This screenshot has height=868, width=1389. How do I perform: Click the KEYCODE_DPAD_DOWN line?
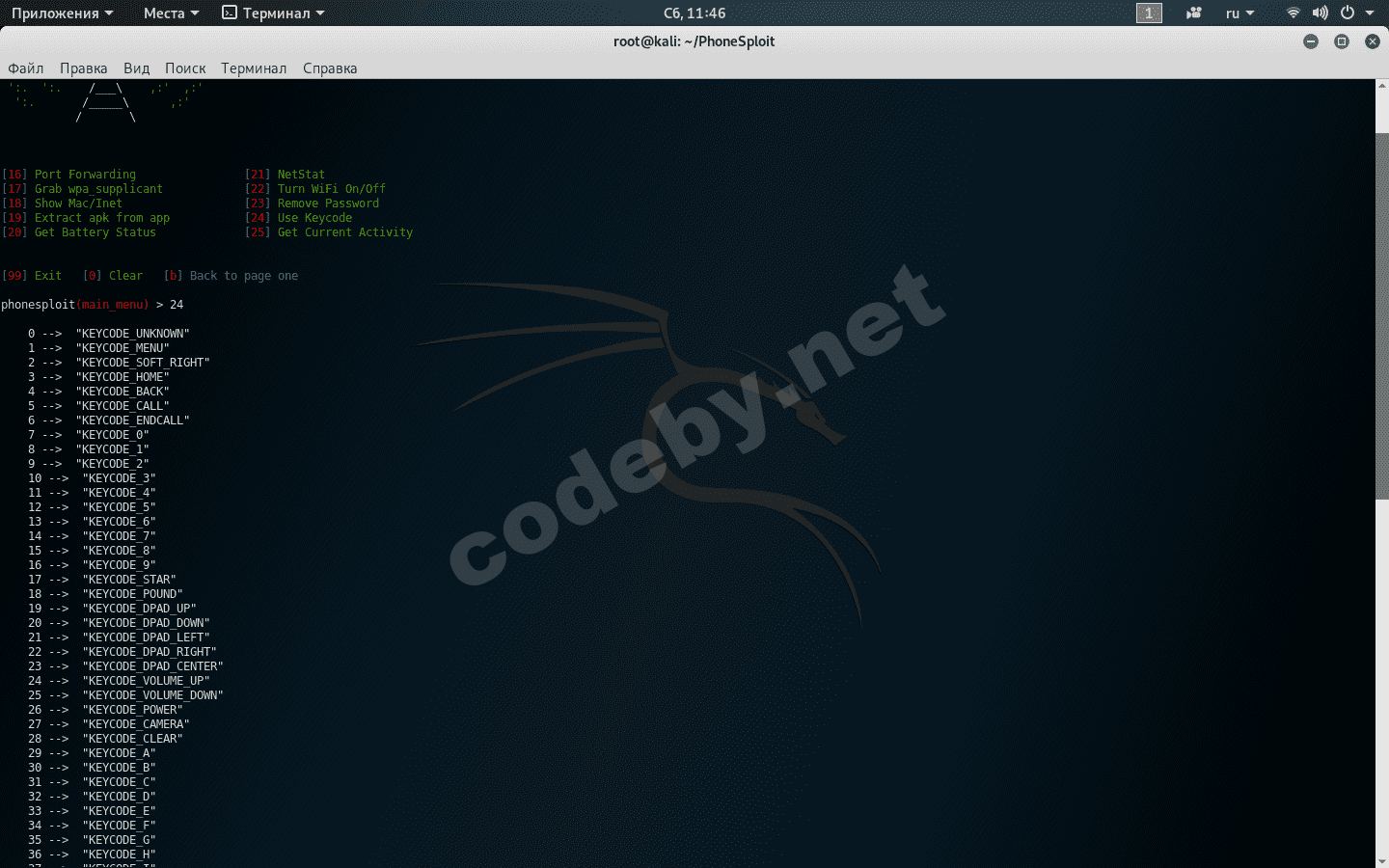[x=119, y=623]
